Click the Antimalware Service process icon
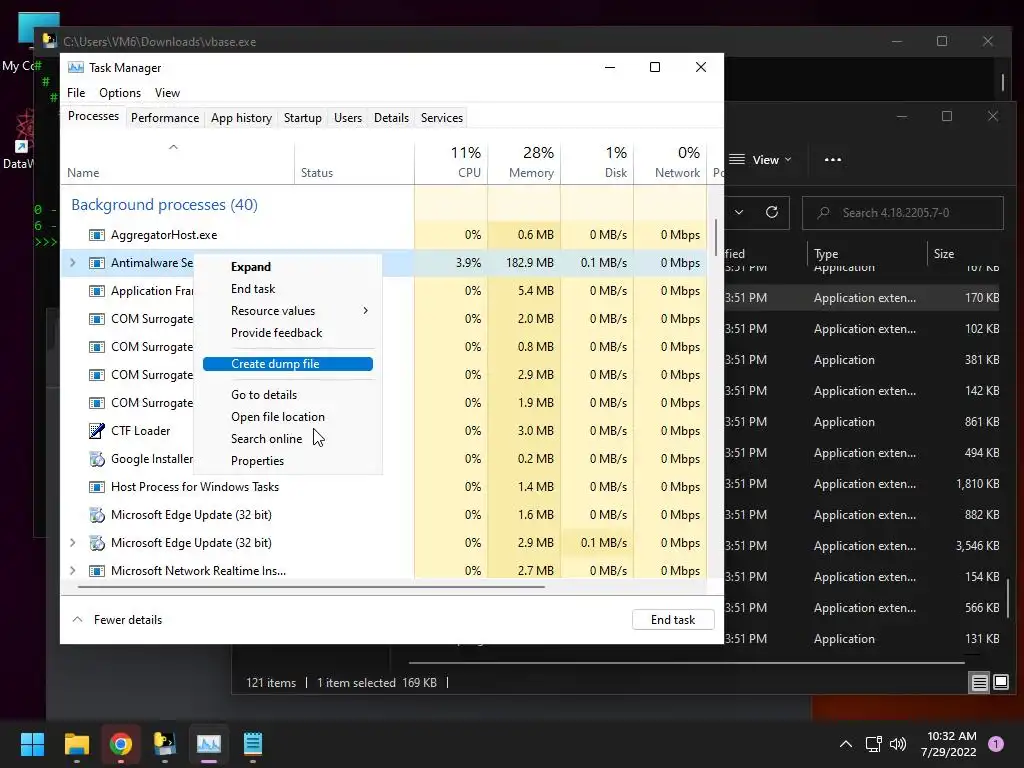This screenshot has width=1024, height=768. pos(97,263)
